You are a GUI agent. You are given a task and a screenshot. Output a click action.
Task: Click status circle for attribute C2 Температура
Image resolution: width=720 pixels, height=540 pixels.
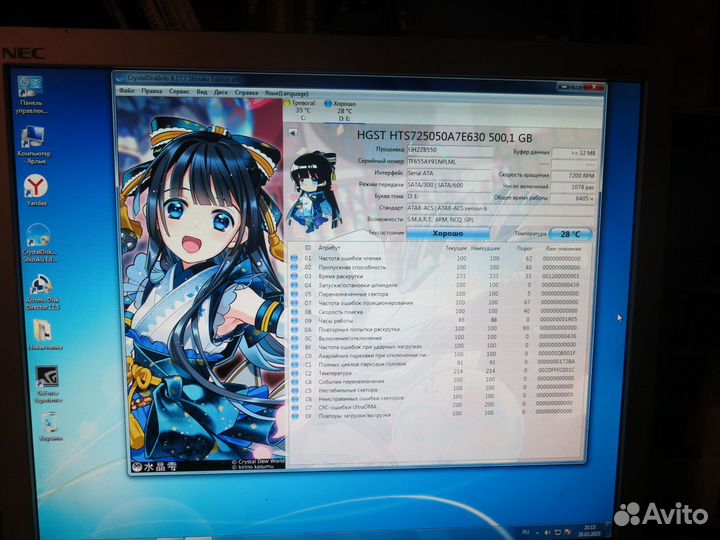(x=294, y=373)
